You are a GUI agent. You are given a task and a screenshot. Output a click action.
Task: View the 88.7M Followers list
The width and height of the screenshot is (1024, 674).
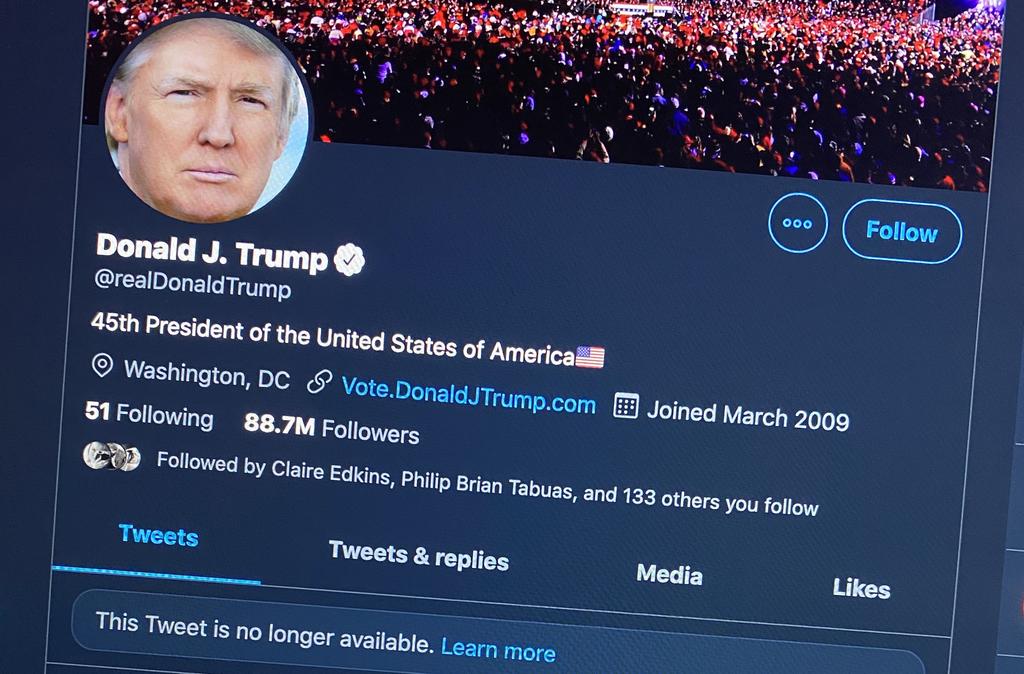(x=332, y=428)
